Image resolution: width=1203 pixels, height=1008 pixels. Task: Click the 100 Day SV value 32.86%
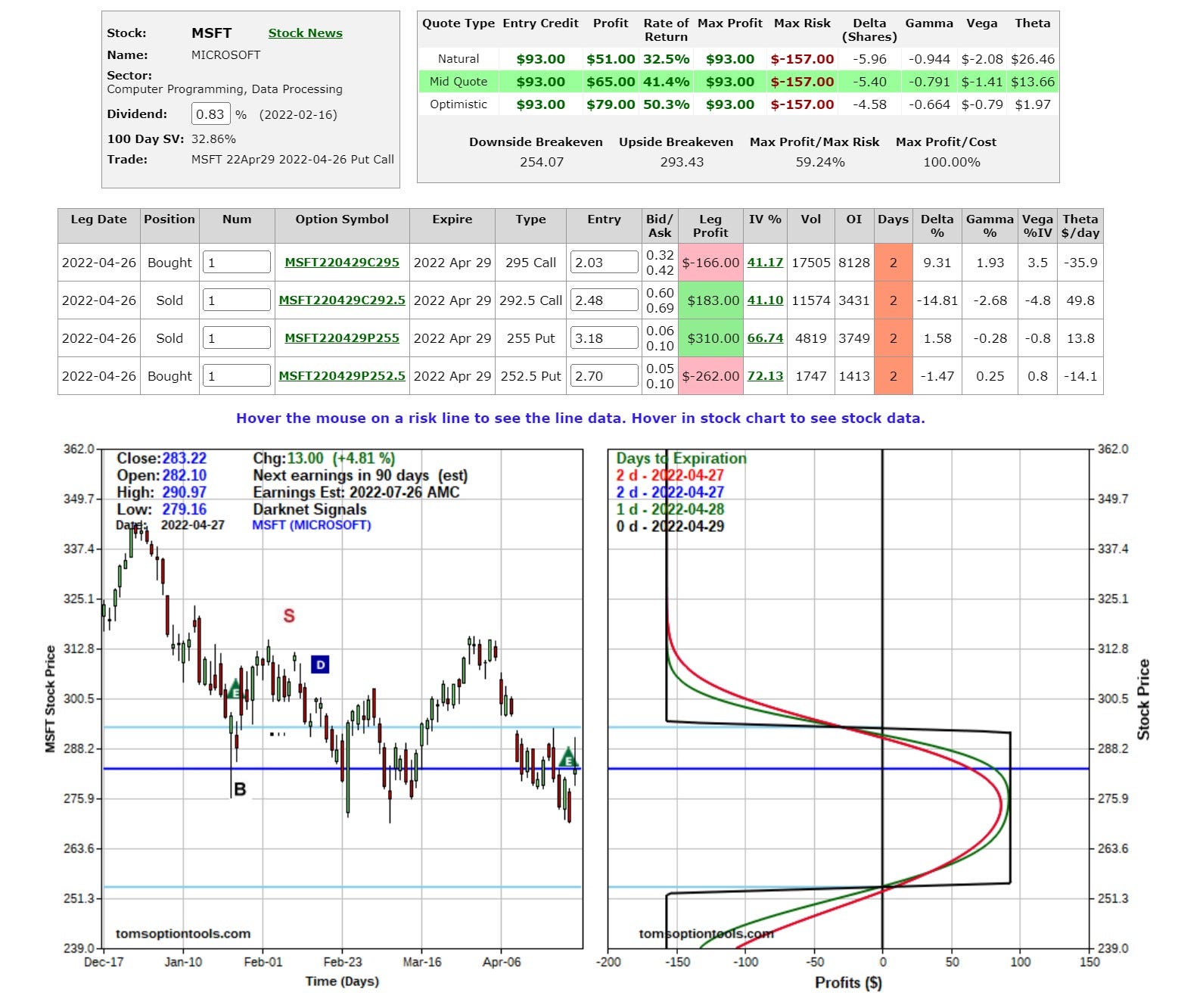coord(213,139)
